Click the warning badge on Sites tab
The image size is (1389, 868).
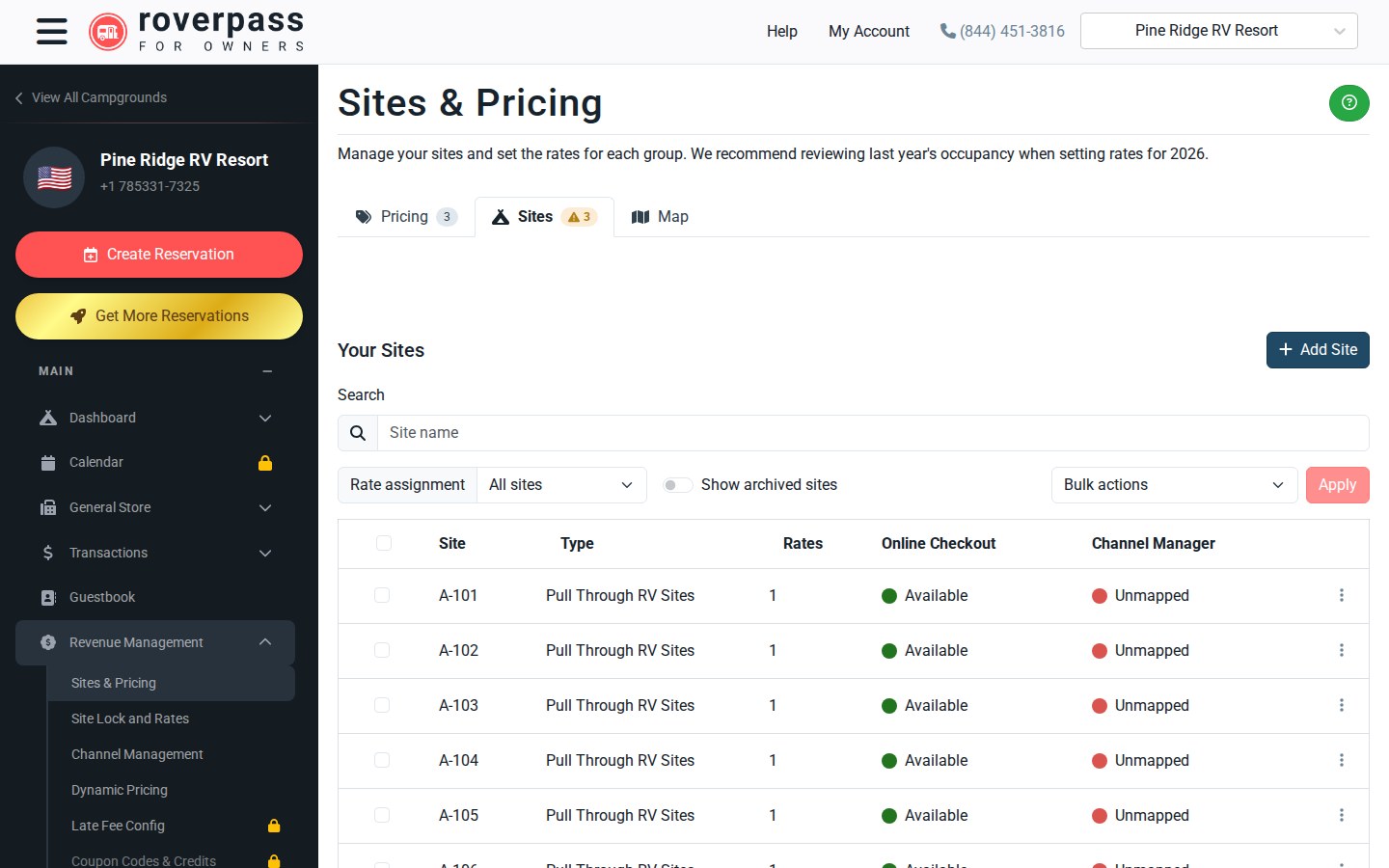[580, 217]
